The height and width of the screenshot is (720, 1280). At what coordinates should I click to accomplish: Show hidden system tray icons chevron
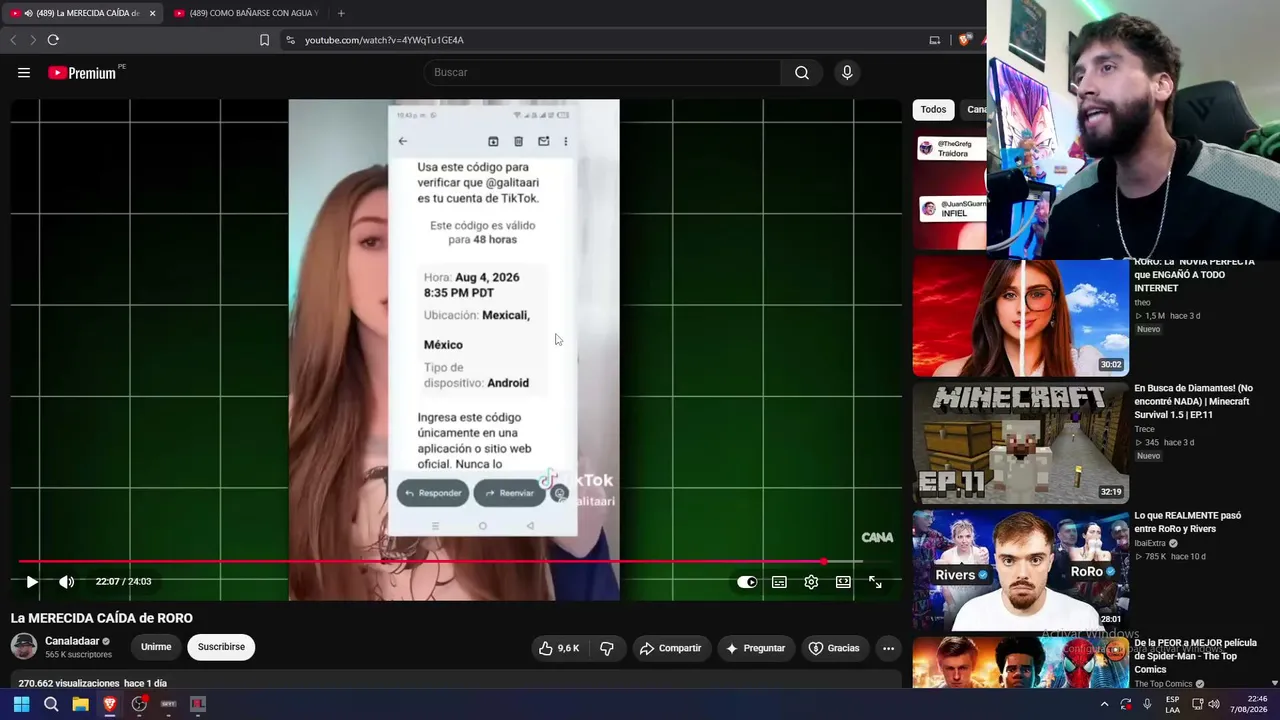click(x=1104, y=704)
